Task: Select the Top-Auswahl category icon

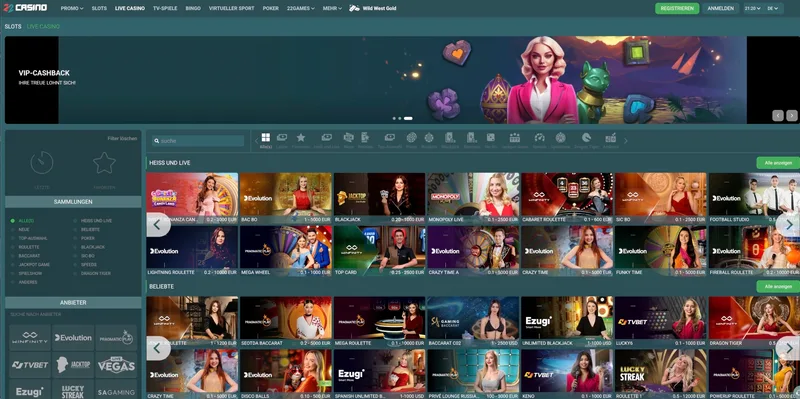Action: [390, 137]
